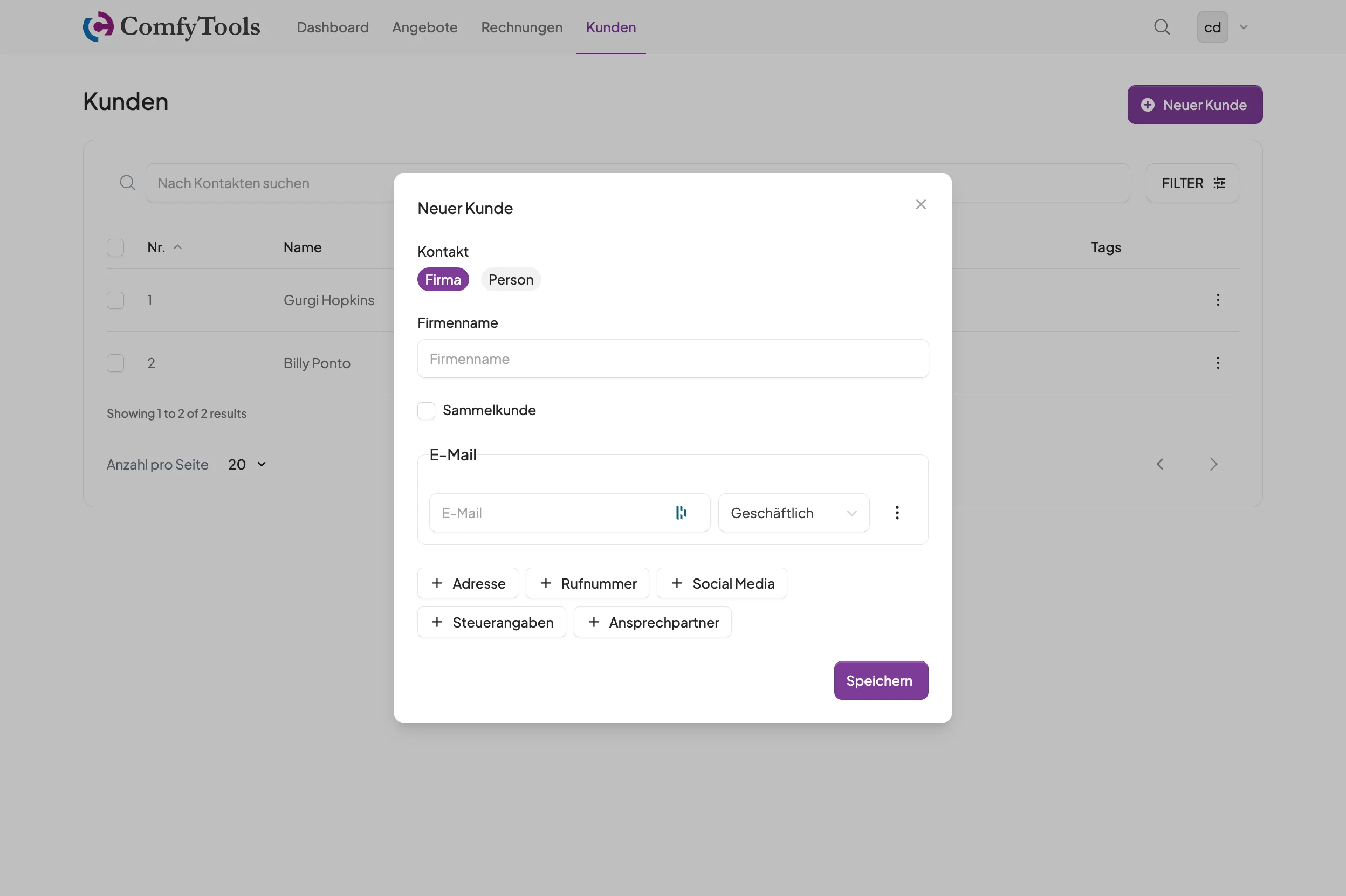Switch to the Rechnungen tab
Viewport: 1346px width, 896px height.
coord(521,27)
